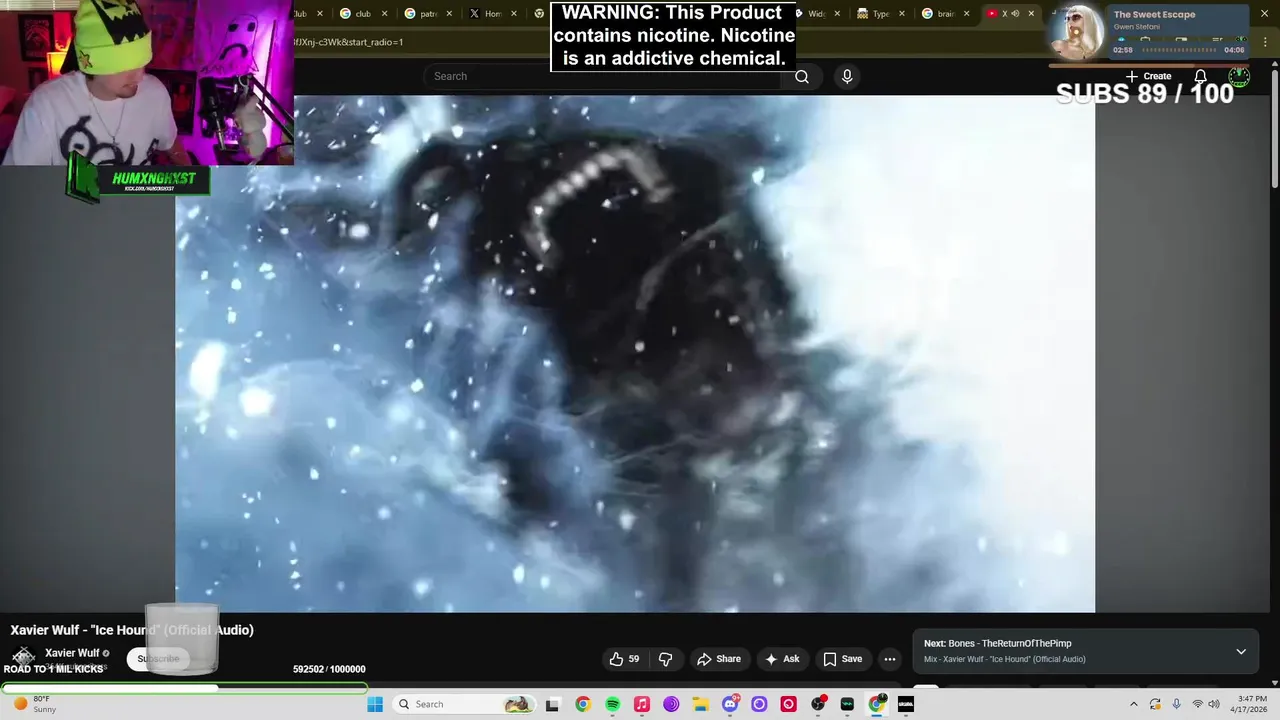Open Discord from the taskbar
This screenshot has width=1280, height=720.
730,704
